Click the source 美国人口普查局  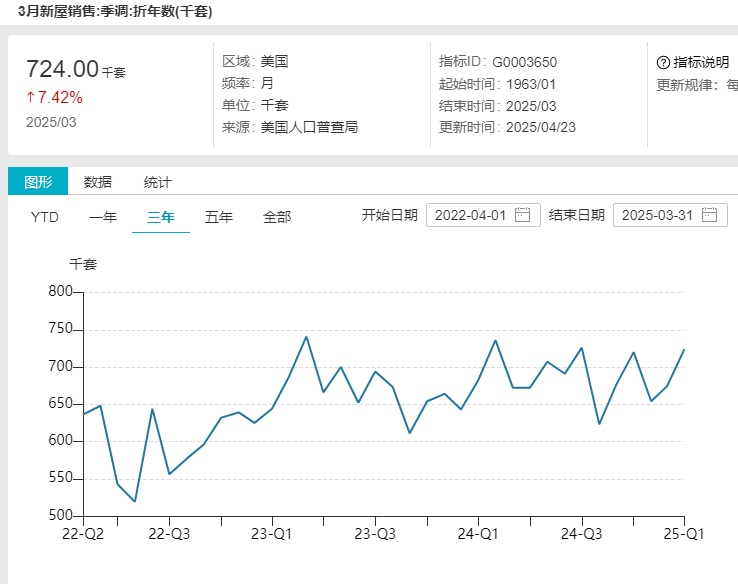click(309, 127)
